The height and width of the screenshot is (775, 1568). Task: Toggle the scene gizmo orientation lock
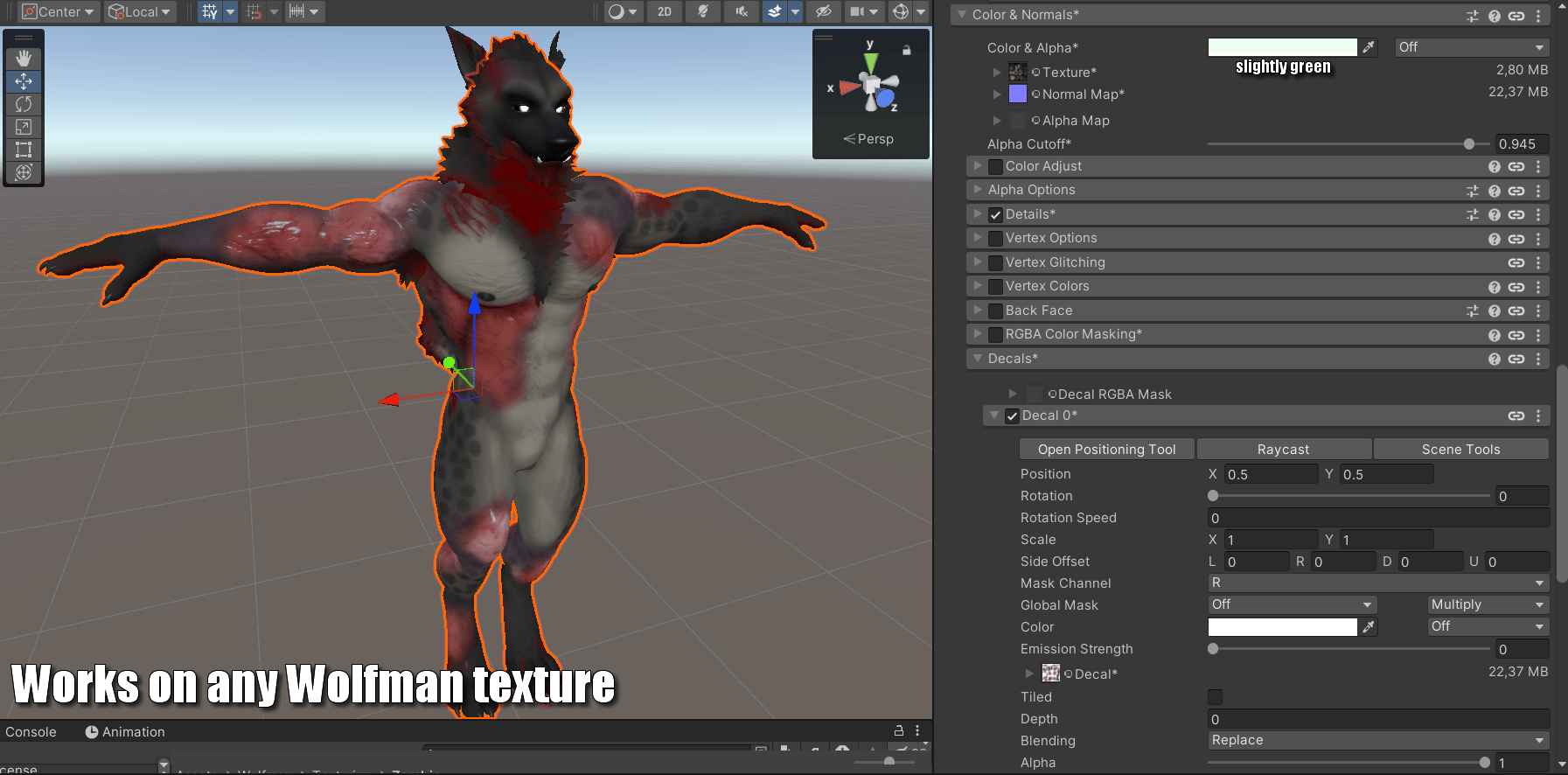tap(907, 50)
